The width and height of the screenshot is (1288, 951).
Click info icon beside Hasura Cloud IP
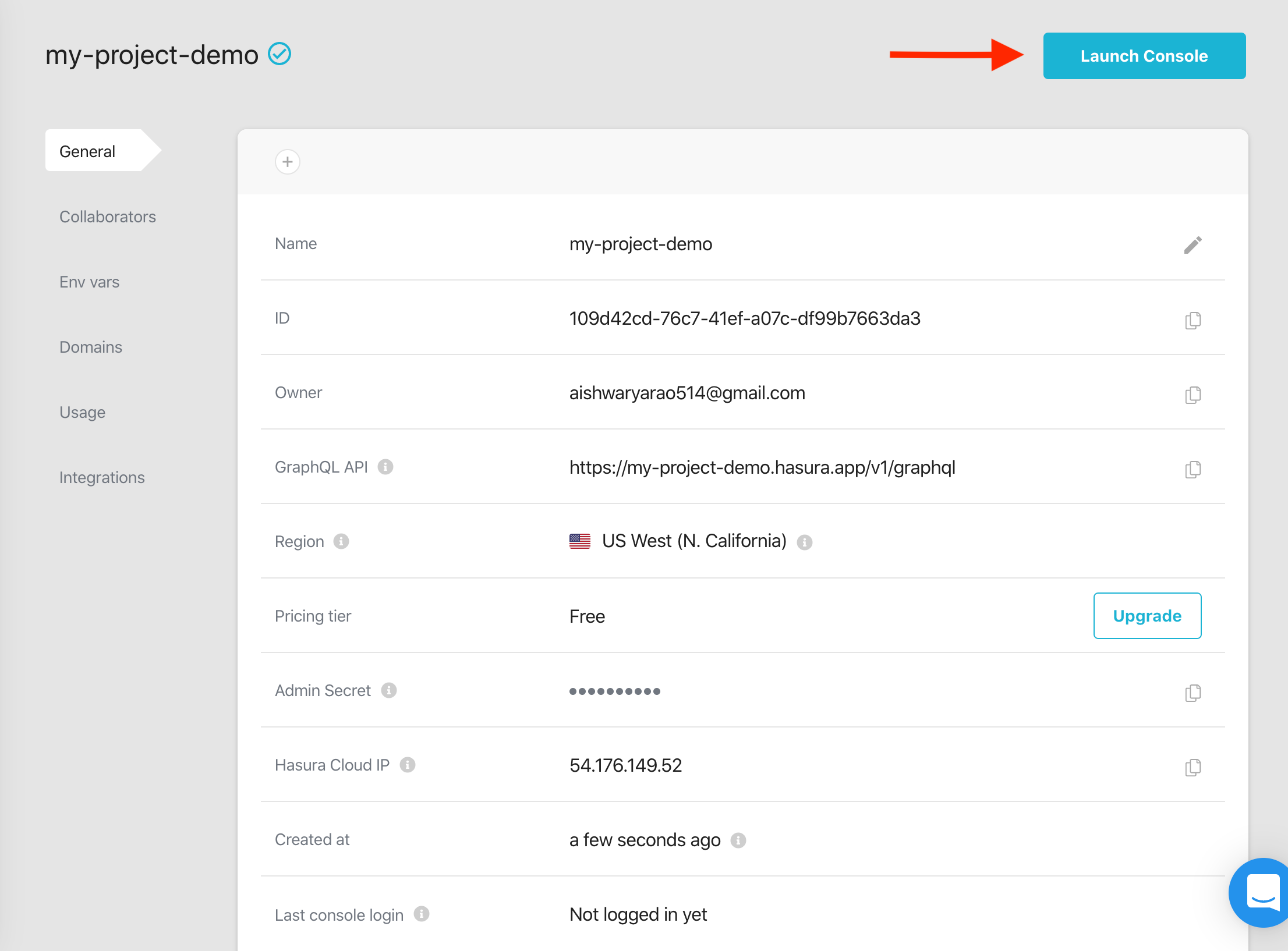408,765
